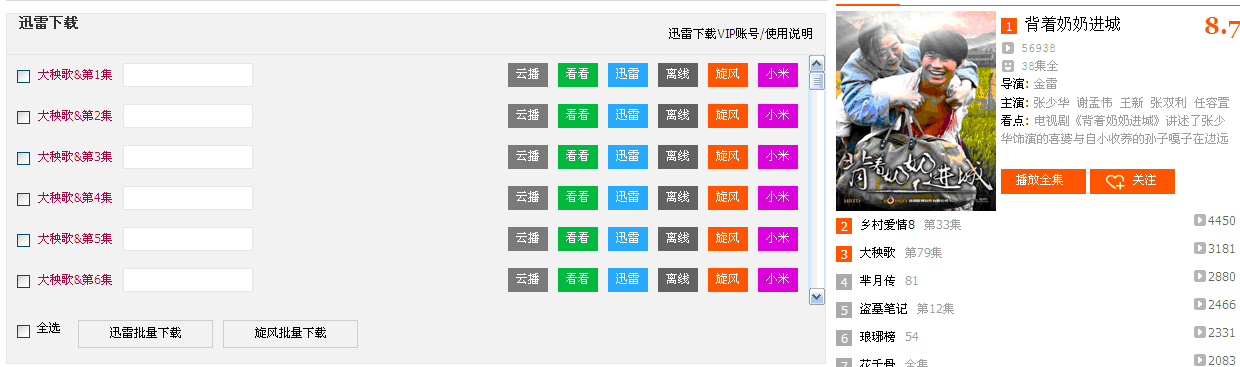Click 云播 button for episode 1
Screen dimensions: 1240x367
[x=528, y=75]
